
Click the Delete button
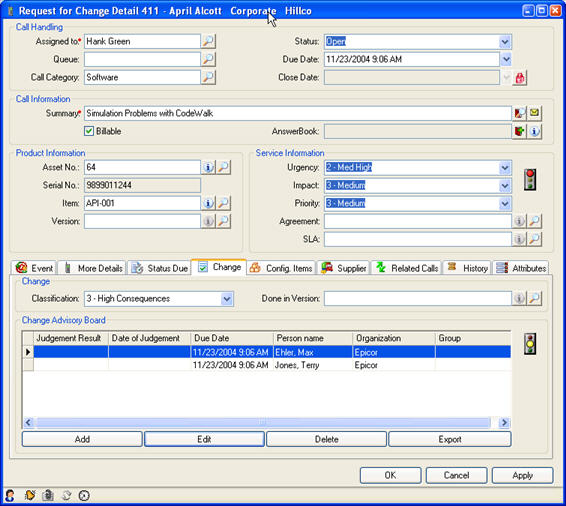[x=327, y=439]
